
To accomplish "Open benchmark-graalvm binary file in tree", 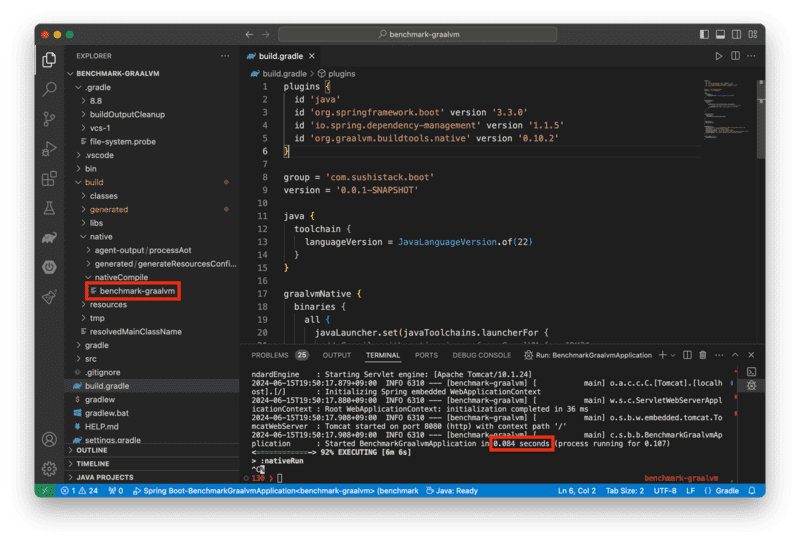I will (x=137, y=291).
